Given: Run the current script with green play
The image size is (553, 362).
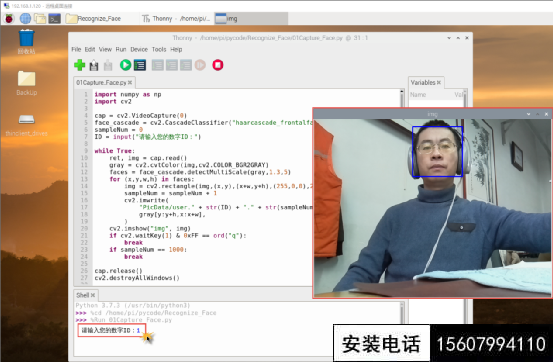Looking at the screenshot, I should [126, 65].
